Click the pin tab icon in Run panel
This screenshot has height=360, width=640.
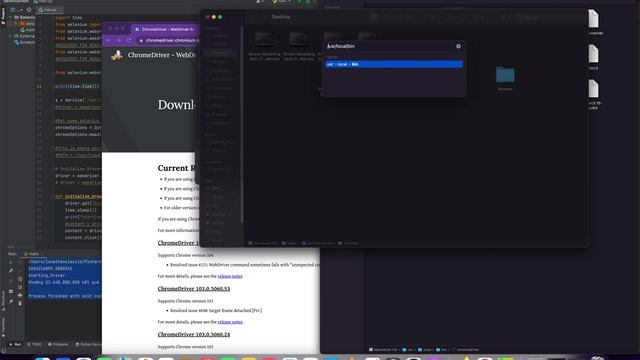(11, 302)
